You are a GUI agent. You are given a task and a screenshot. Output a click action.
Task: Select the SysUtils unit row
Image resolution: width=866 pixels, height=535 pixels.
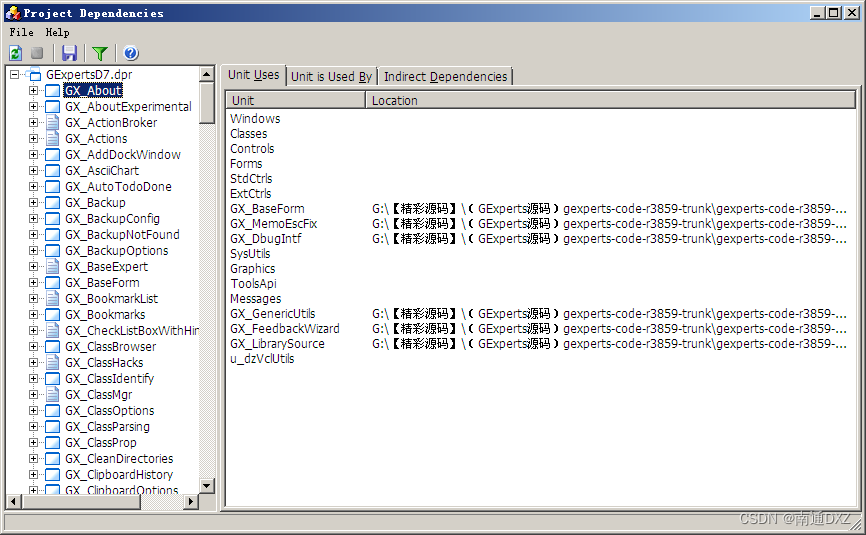[250, 253]
